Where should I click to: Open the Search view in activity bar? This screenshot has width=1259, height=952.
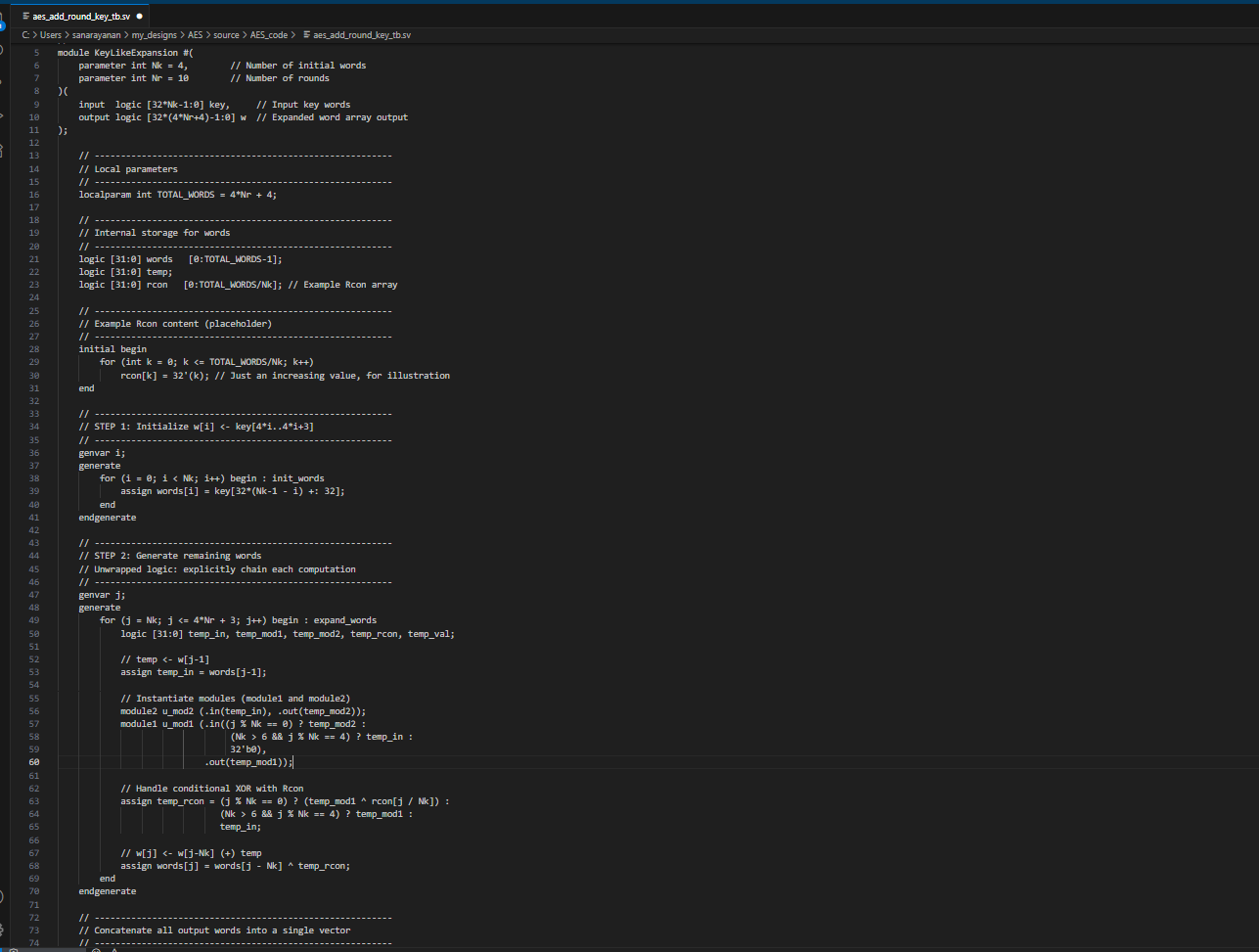pos(2,49)
